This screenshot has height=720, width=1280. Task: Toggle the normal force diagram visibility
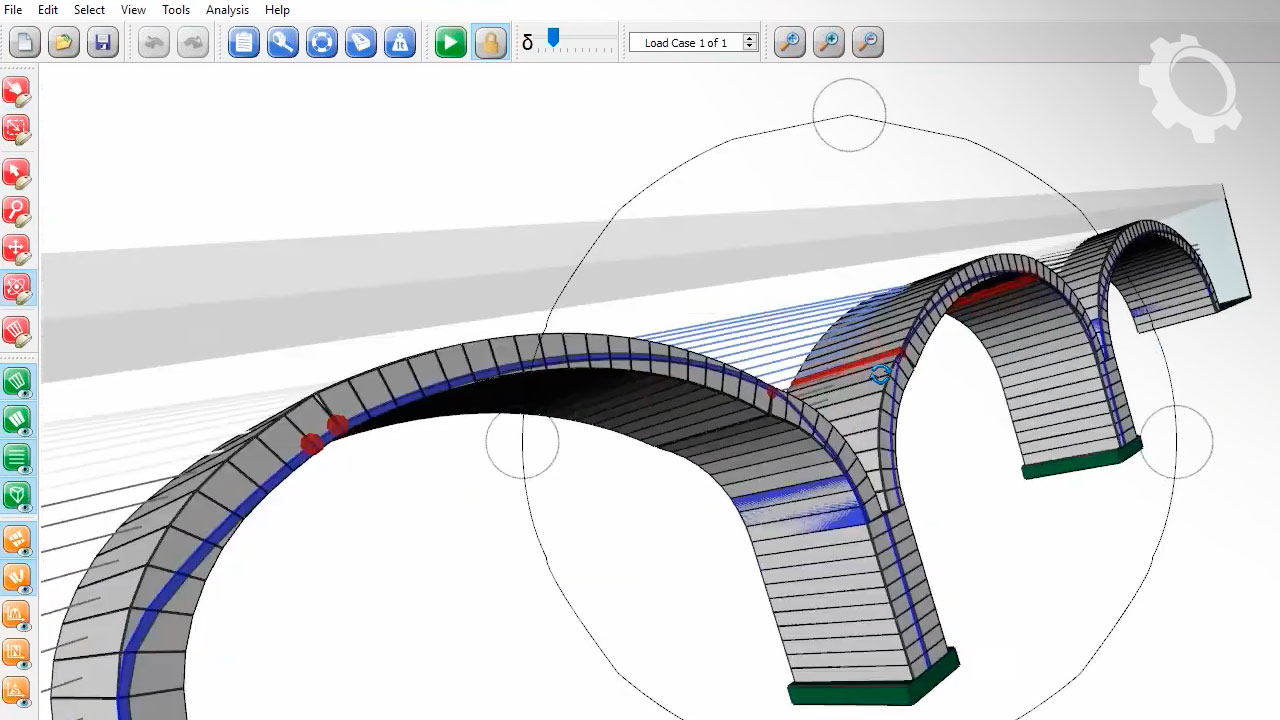(17, 652)
